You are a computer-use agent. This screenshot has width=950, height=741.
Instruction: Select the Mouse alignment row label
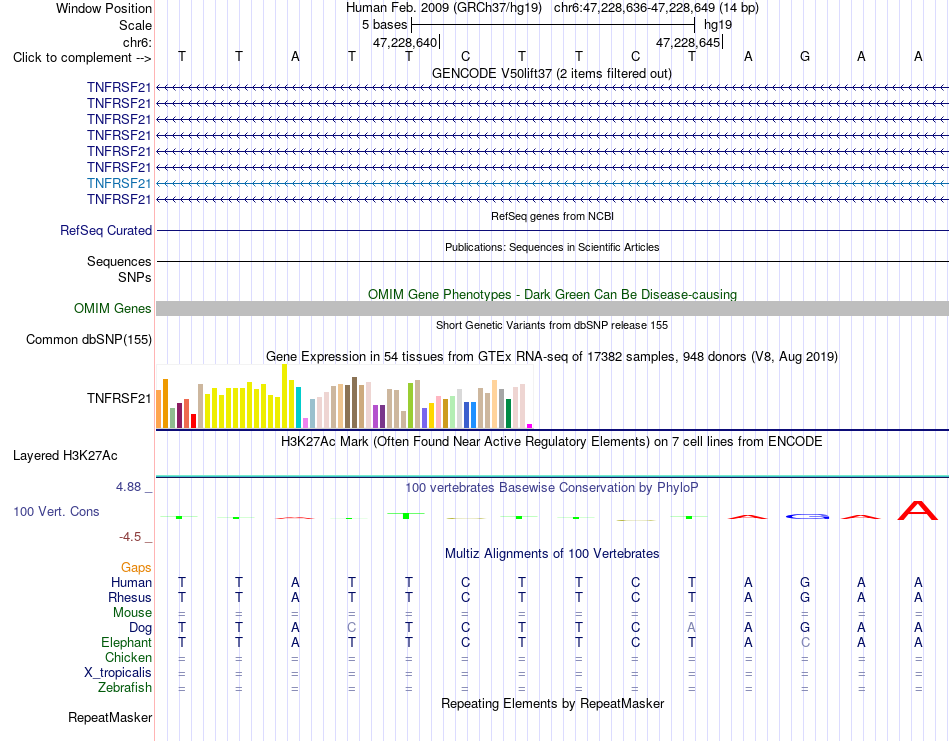(x=132, y=613)
